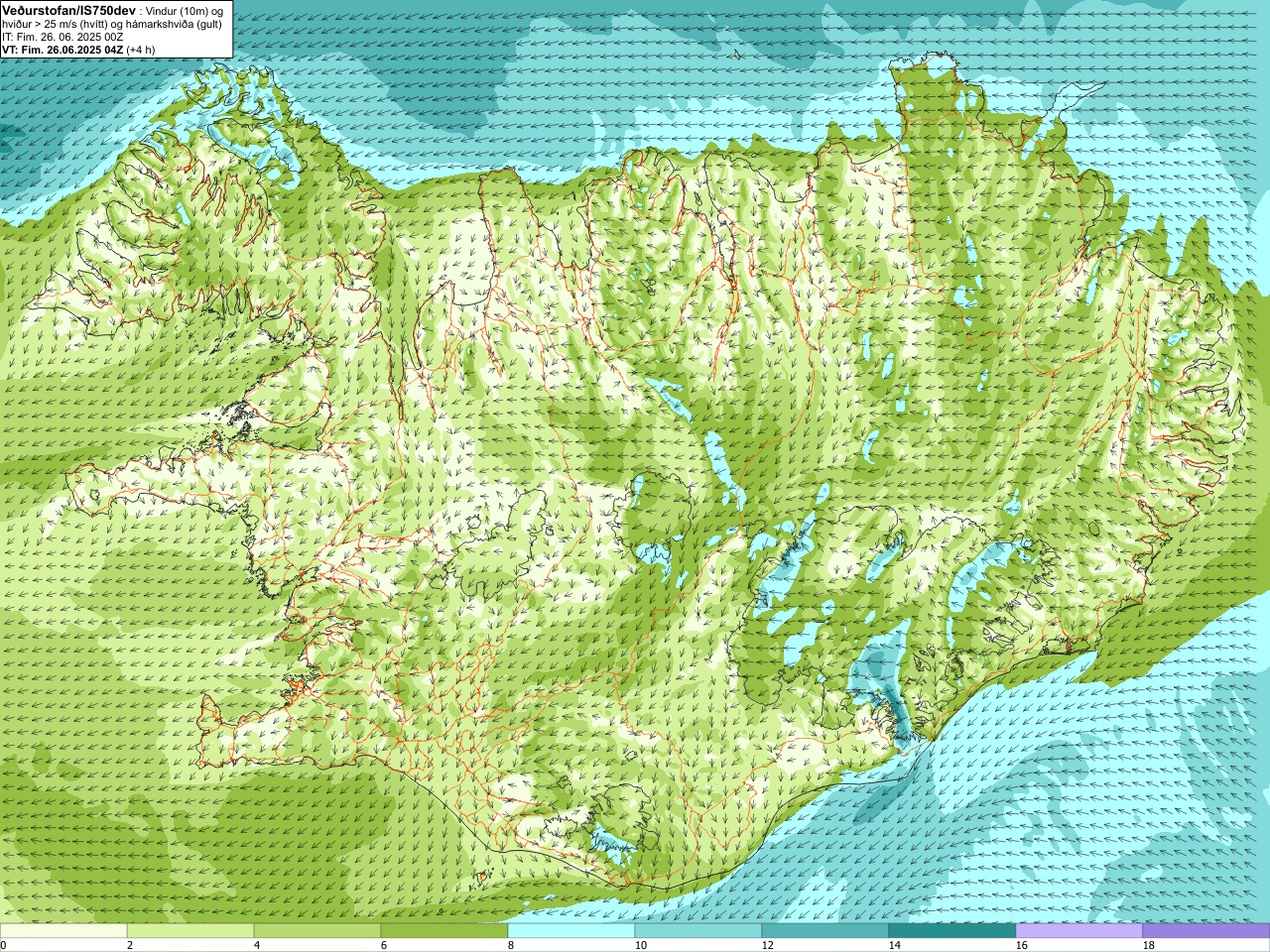
Task: Select the 2–4 m/s light green legend swatch
Action: [x=190, y=931]
